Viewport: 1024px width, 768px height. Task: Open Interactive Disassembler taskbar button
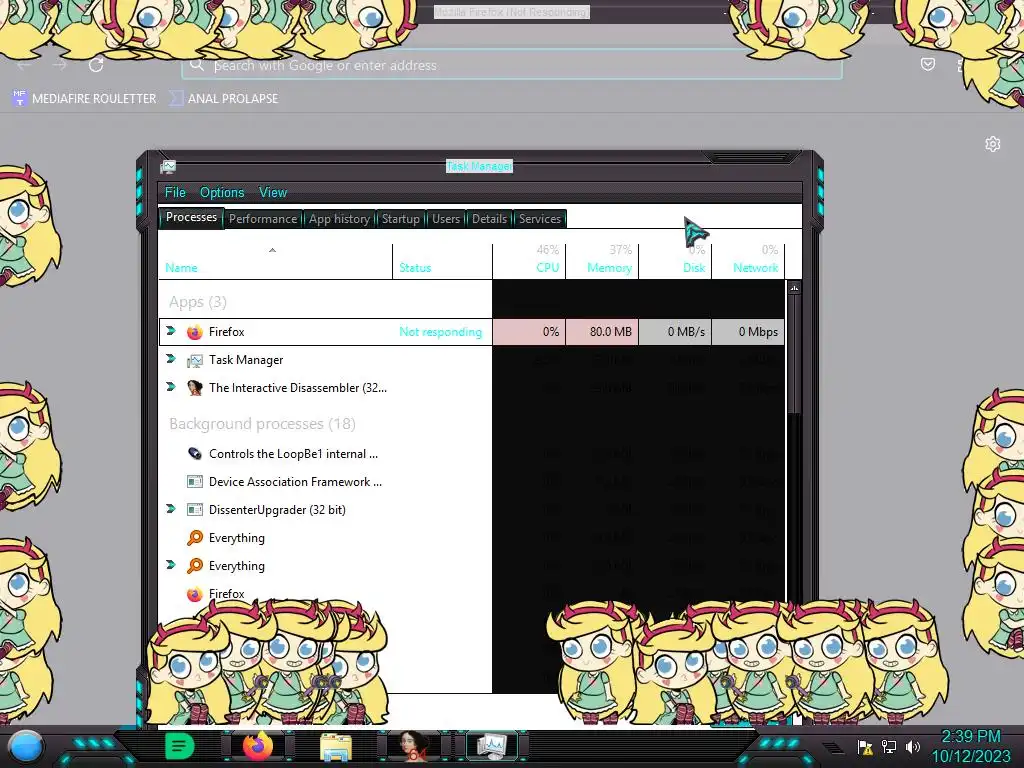413,746
